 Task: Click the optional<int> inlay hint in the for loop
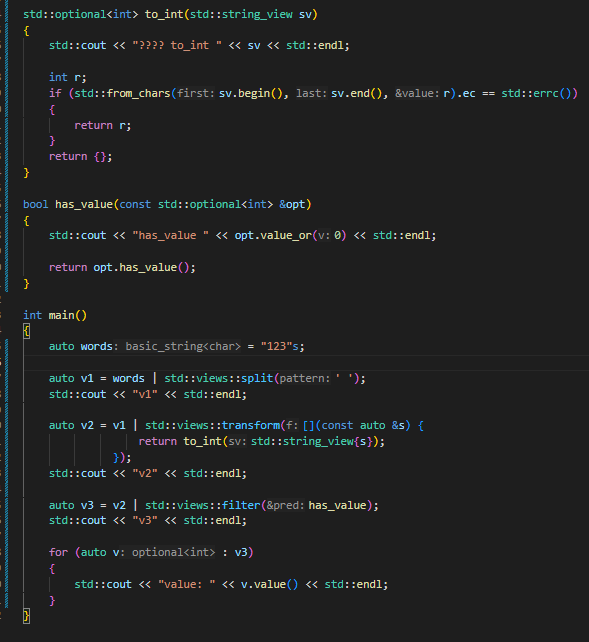point(173,553)
